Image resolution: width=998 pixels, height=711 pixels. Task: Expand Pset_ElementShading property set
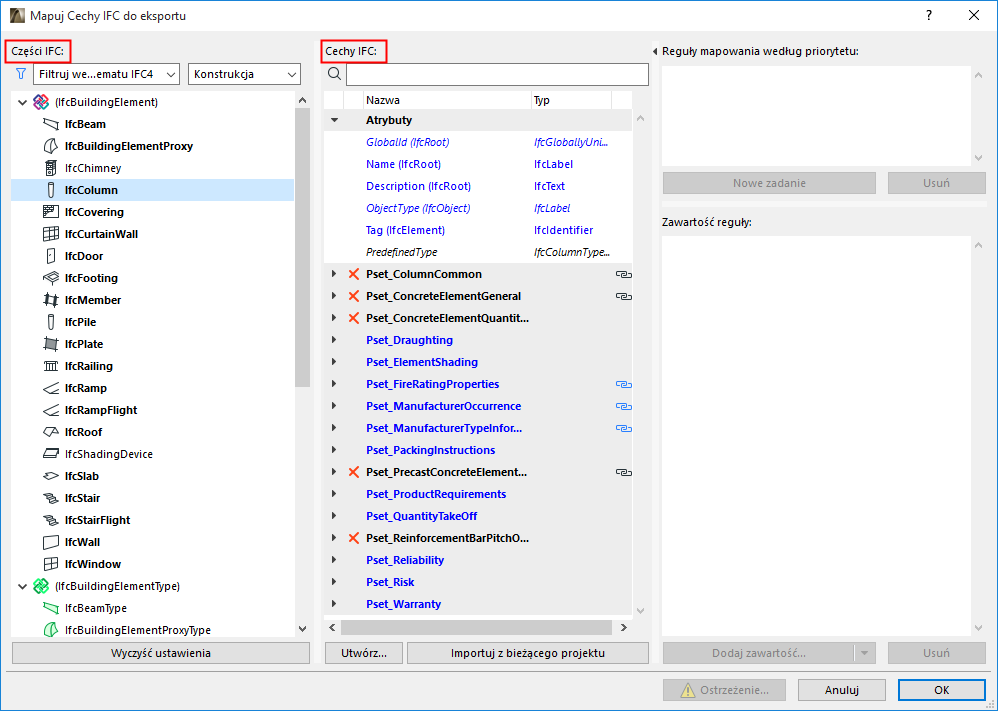click(x=334, y=362)
